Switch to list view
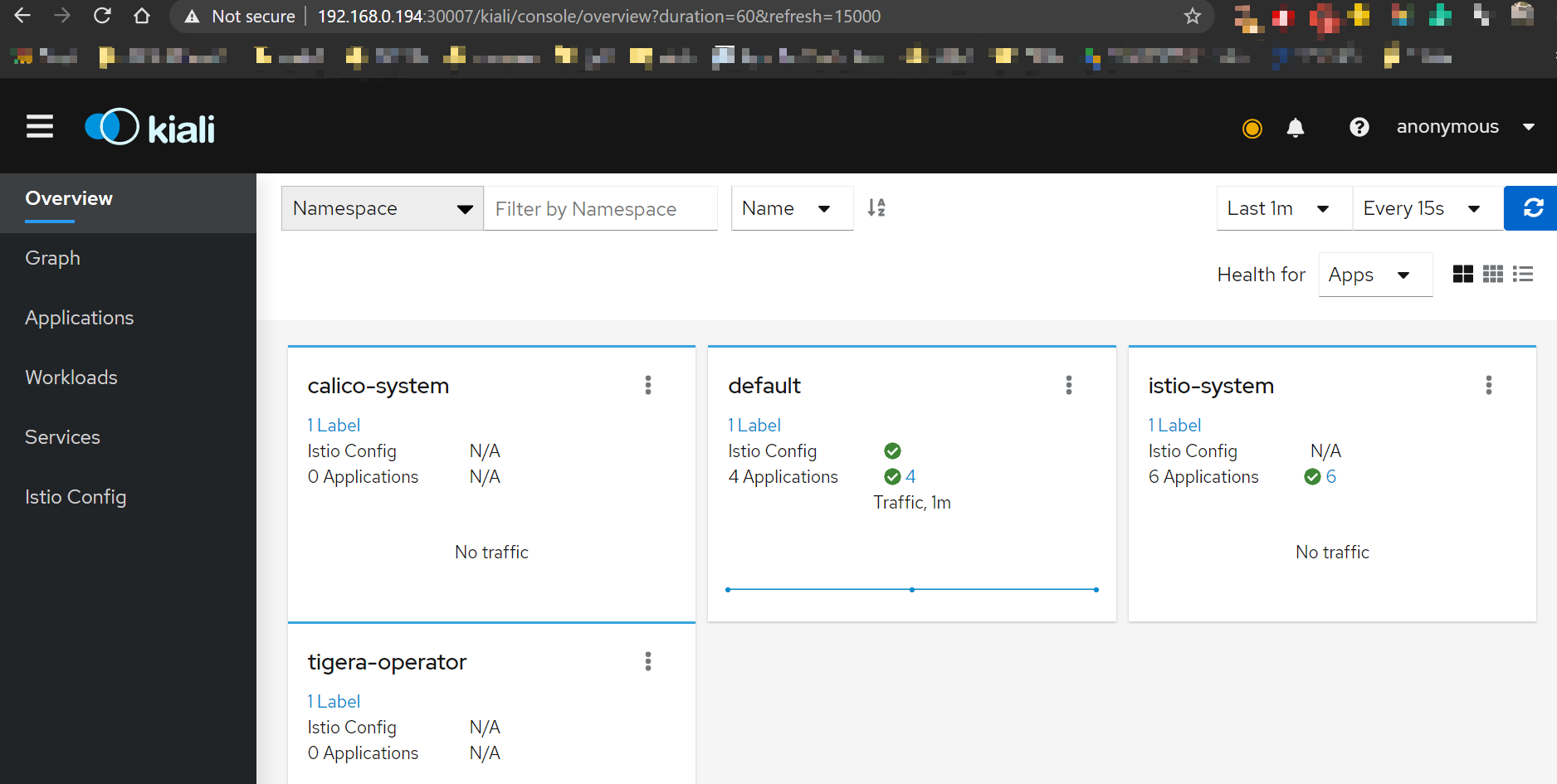Viewport: 1557px width, 784px height. [x=1523, y=274]
